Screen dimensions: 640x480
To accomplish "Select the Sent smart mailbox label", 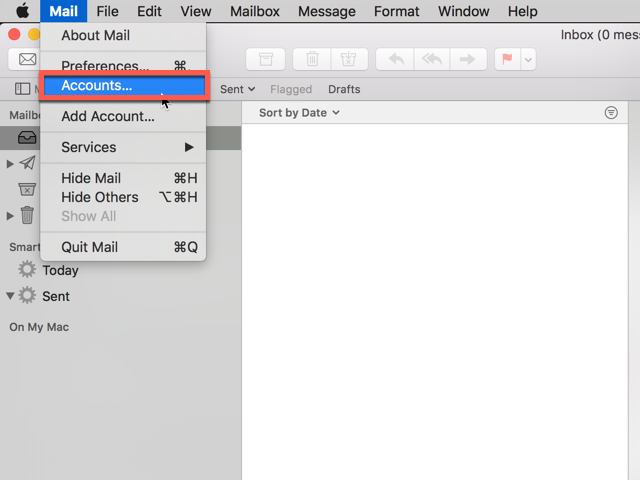I will pos(56,296).
